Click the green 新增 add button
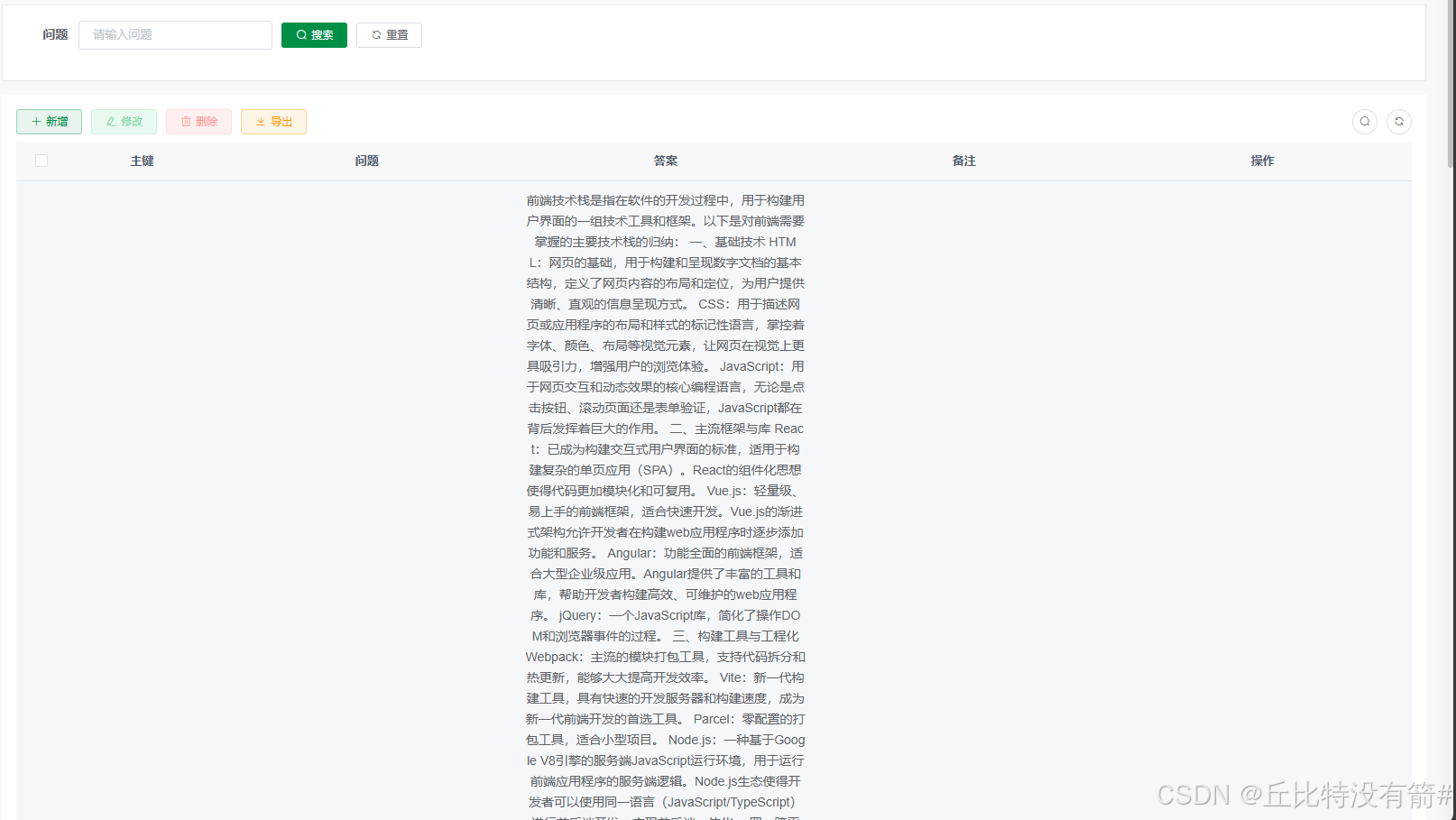The width and height of the screenshot is (1456, 820). point(49,121)
